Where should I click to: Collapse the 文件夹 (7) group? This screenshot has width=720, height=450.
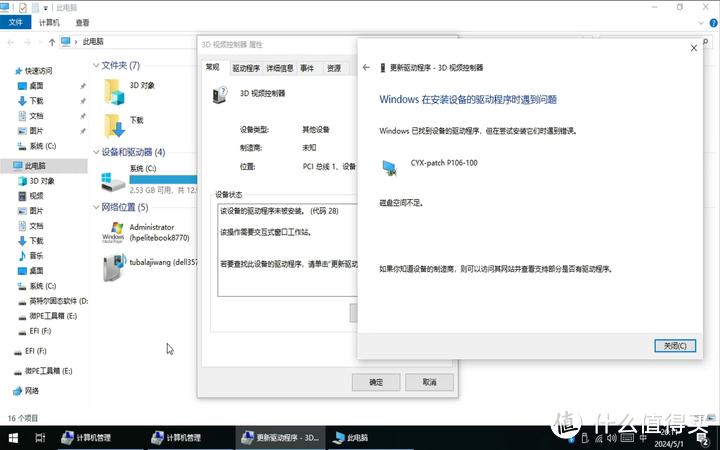(94, 65)
